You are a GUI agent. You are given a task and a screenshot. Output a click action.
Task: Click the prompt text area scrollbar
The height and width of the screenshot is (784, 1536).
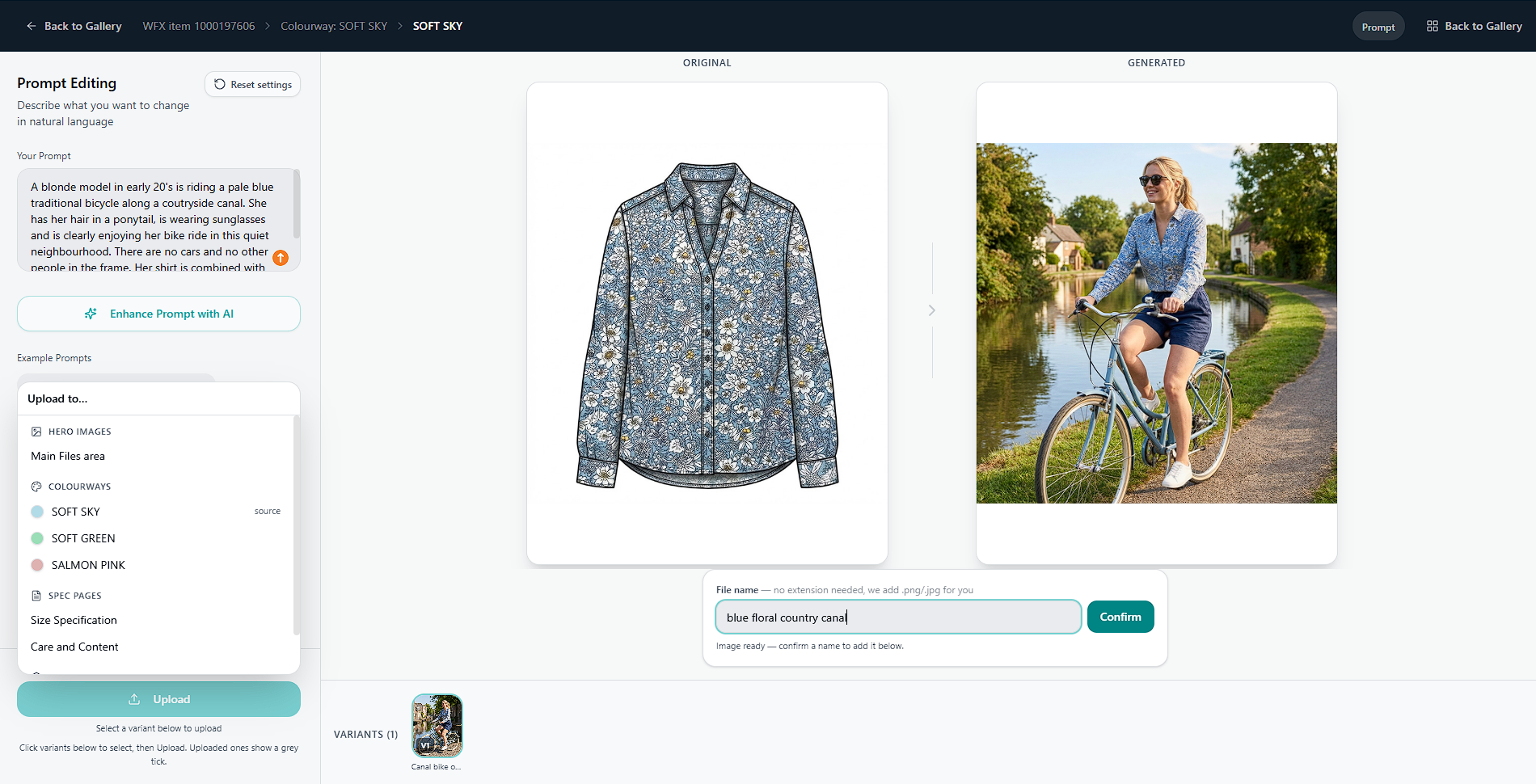click(297, 204)
